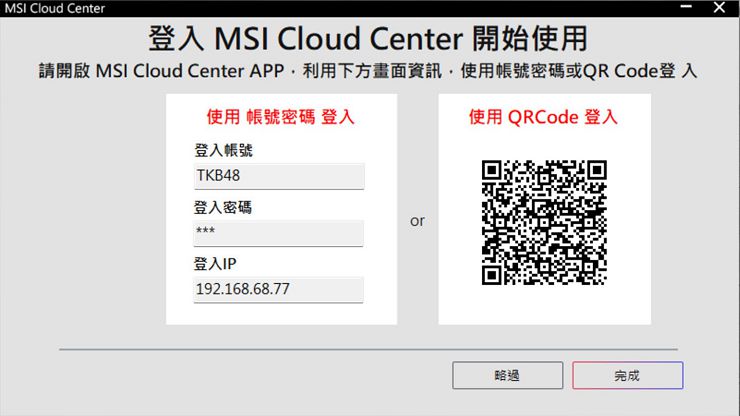The image size is (740, 416).
Task: Click the 登入IP field showing 192.168.68.77
Action: pos(278,289)
